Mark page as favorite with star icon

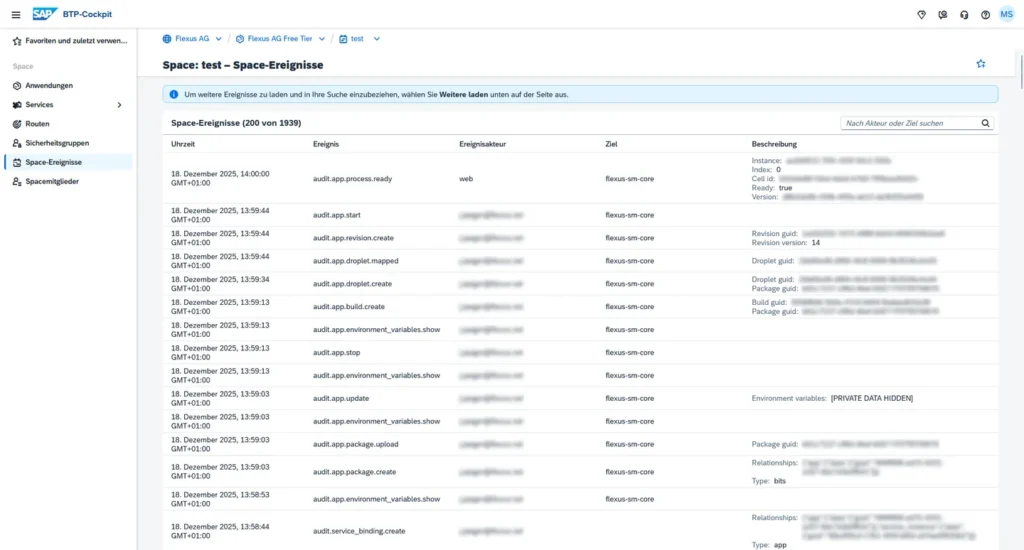980,63
